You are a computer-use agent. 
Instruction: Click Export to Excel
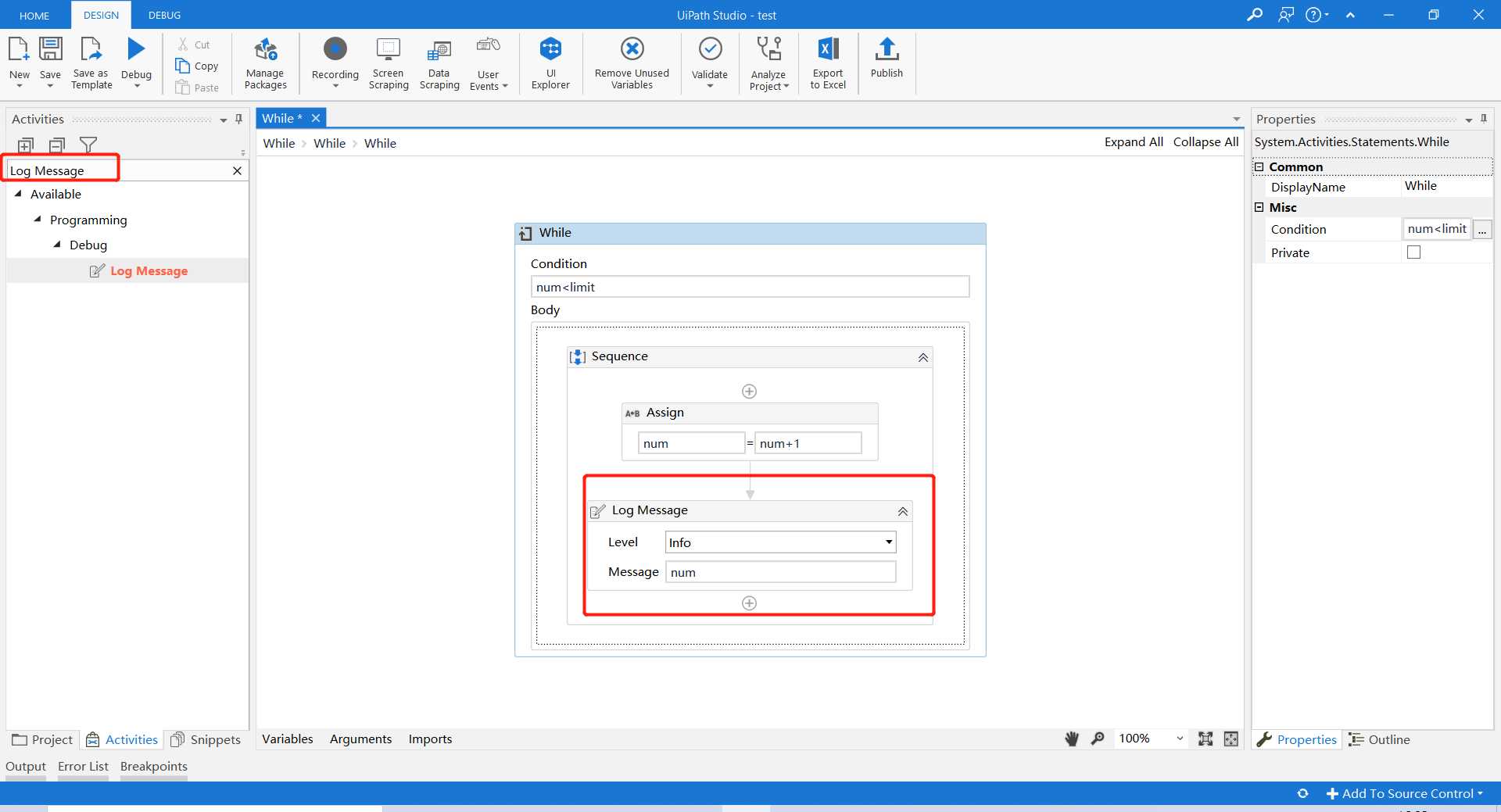click(828, 63)
